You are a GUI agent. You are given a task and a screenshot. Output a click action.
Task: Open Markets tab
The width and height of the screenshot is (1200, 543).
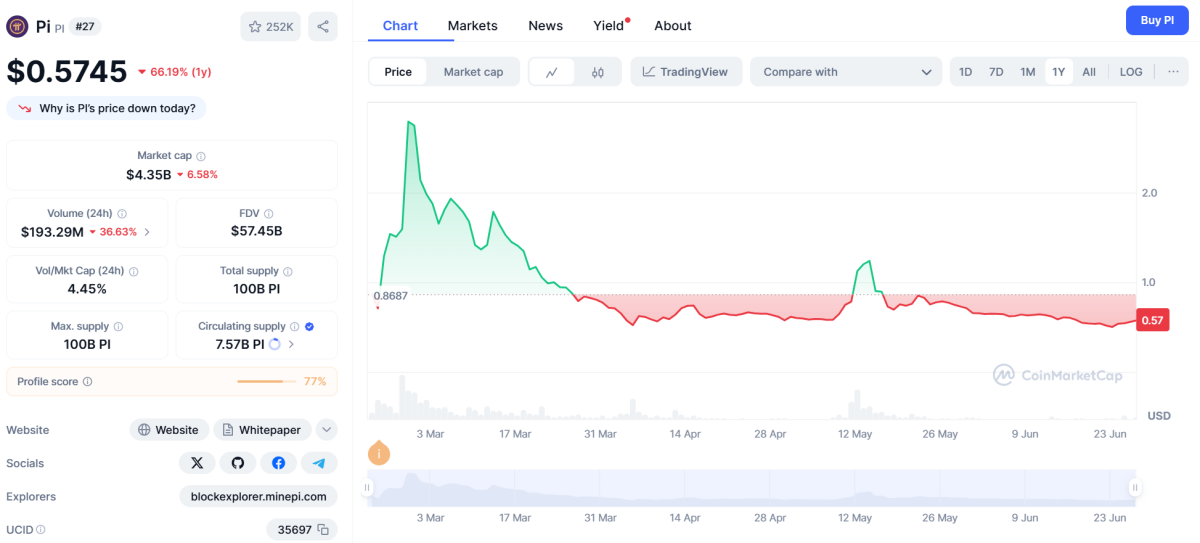click(x=472, y=25)
